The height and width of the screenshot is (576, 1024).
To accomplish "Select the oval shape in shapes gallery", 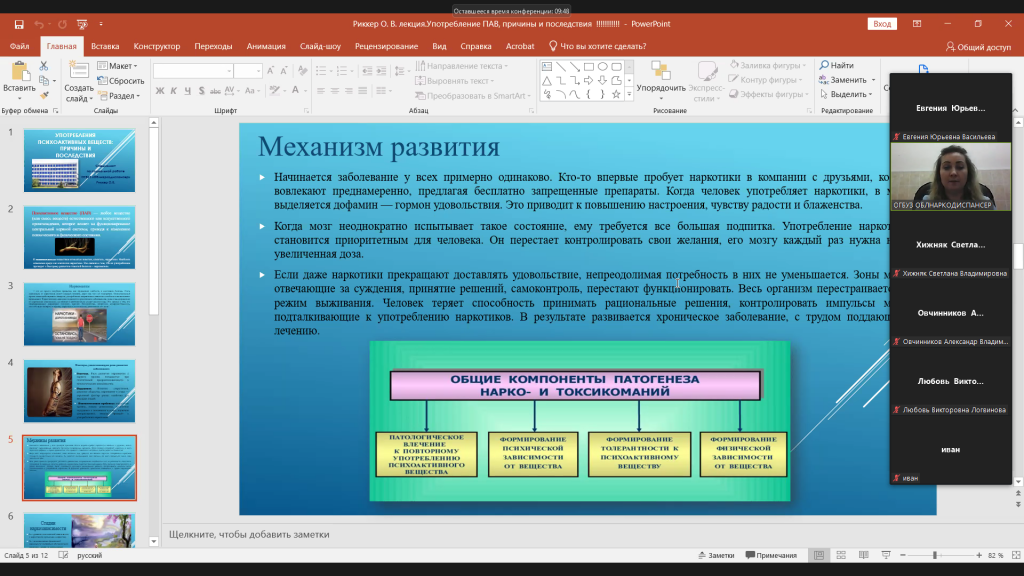I will (x=602, y=67).
